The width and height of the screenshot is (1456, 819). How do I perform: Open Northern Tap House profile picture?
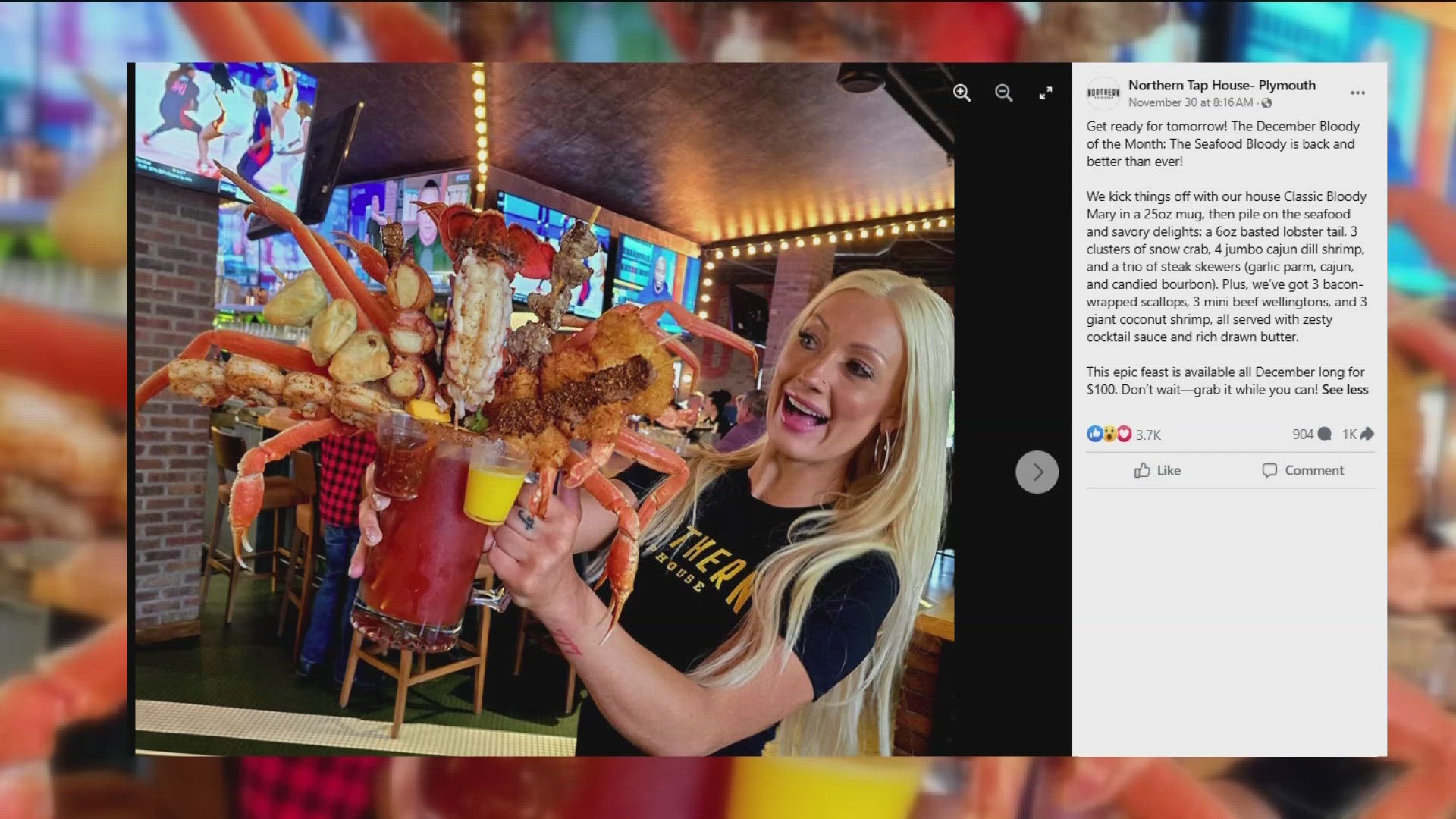(1103, 93)
